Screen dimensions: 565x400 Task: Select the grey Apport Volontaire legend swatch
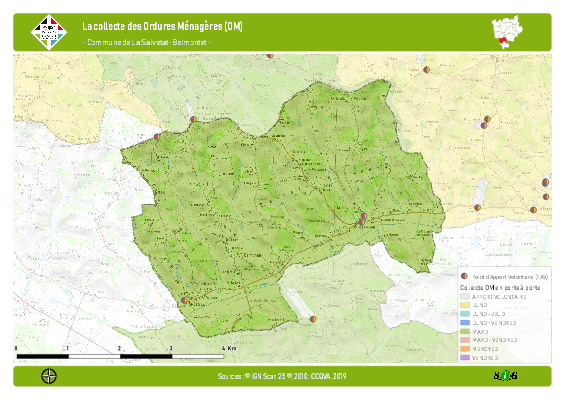(x=465, y=297)
